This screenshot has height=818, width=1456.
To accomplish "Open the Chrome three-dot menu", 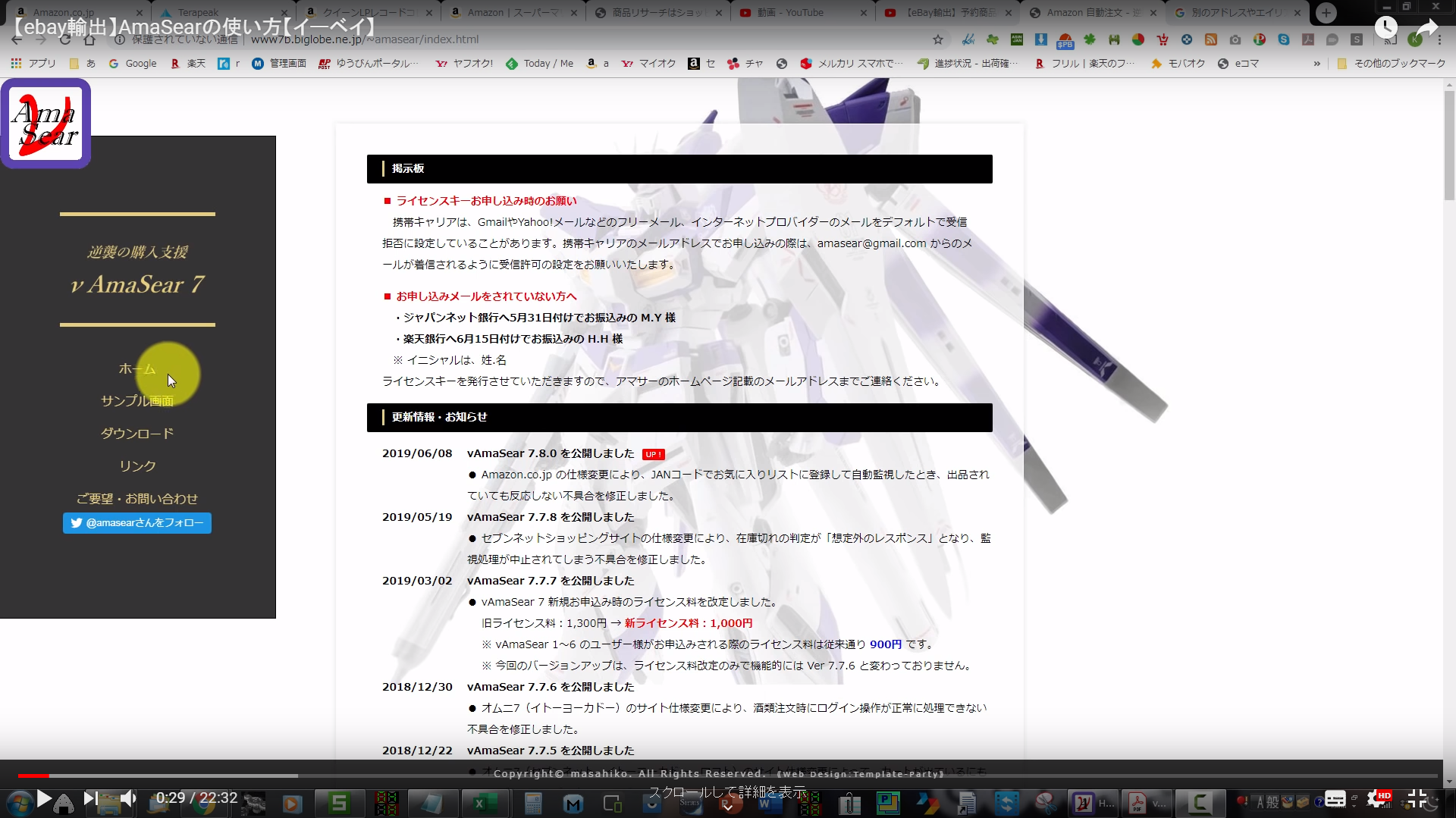I will (x=1439, y=39).
